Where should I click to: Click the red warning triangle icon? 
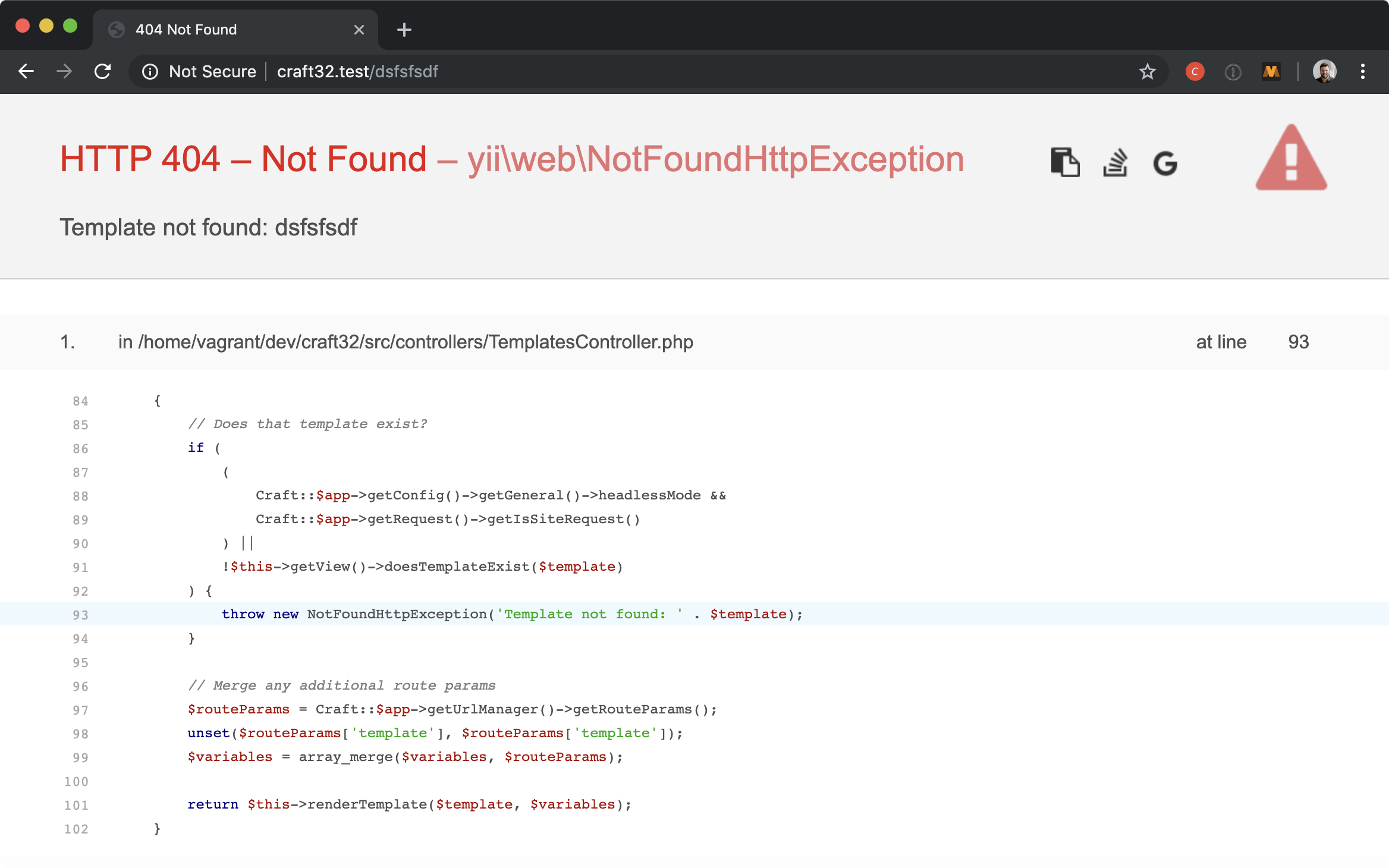pos(1291,158)
